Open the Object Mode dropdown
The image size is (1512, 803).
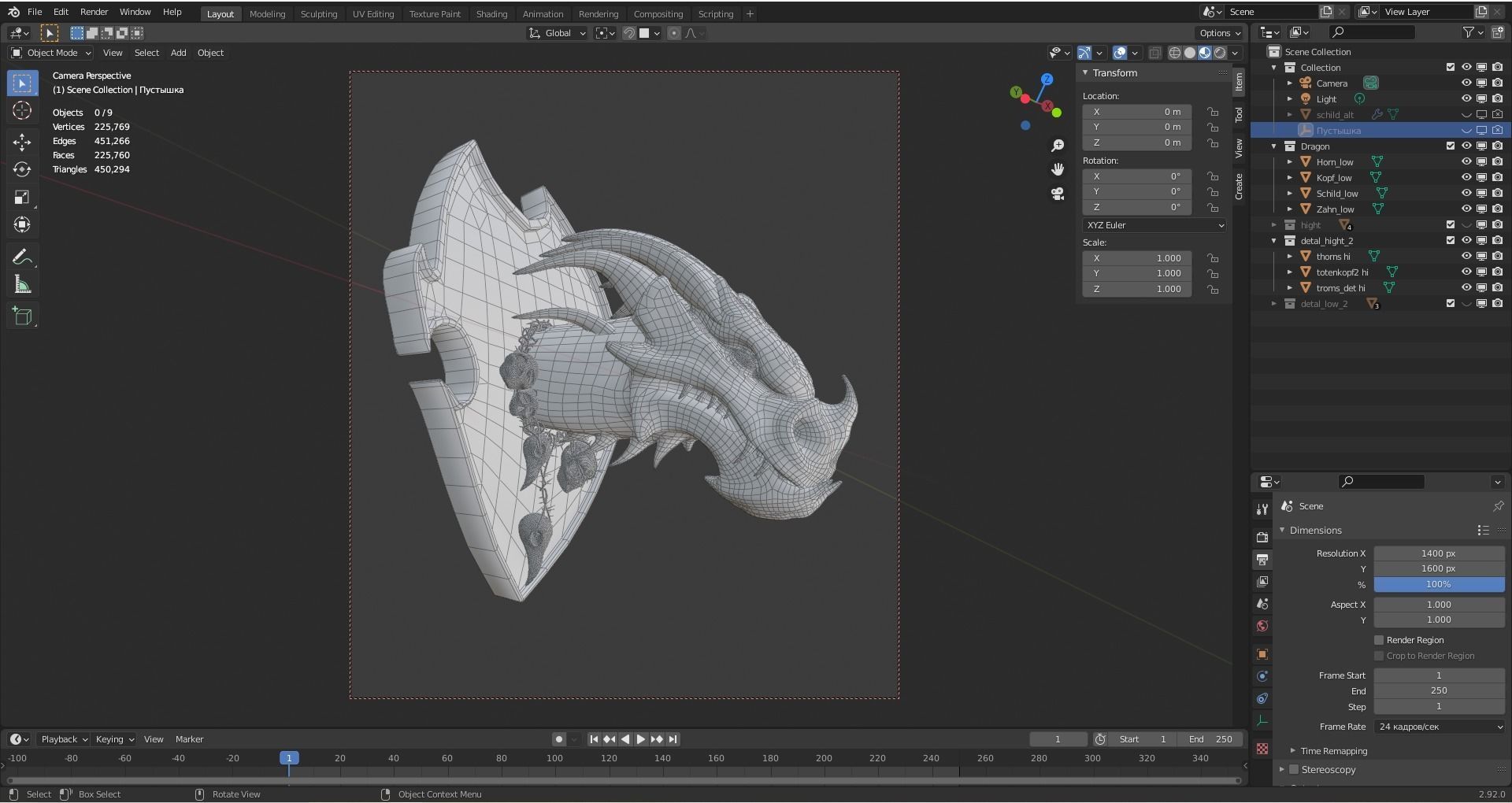tap(51, 53)
